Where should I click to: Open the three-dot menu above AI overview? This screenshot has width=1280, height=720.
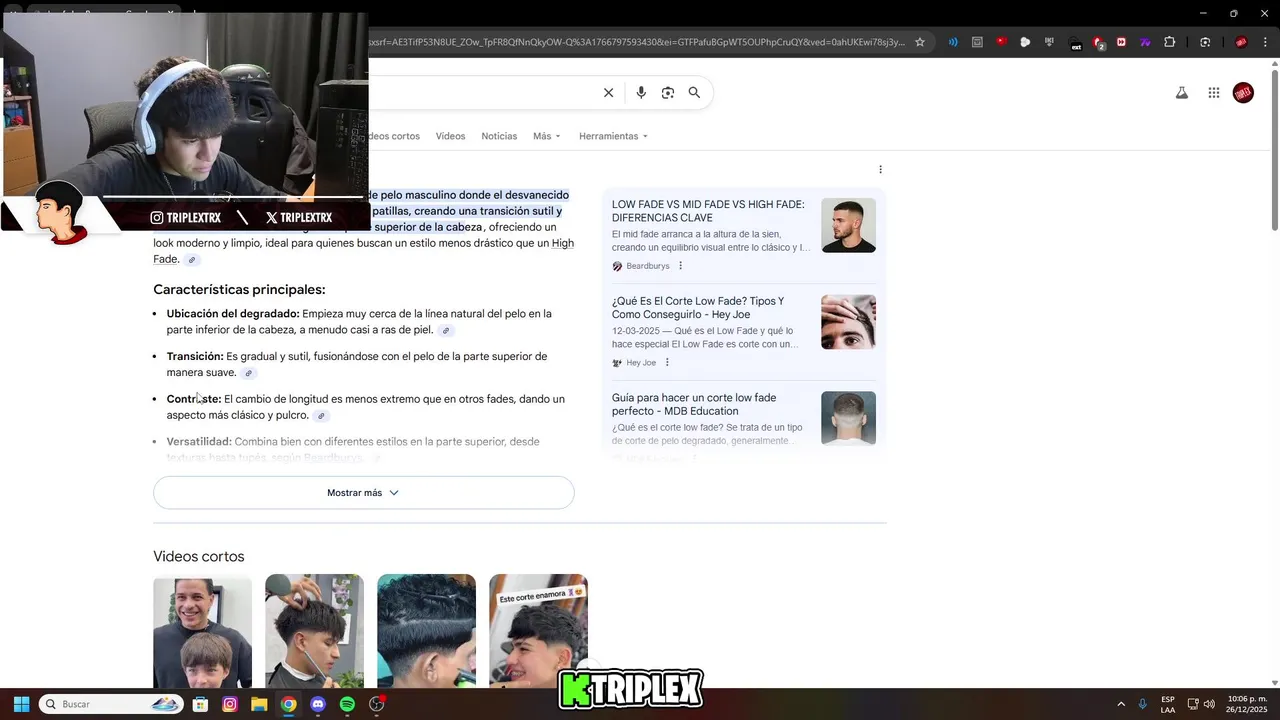(880, 170)
